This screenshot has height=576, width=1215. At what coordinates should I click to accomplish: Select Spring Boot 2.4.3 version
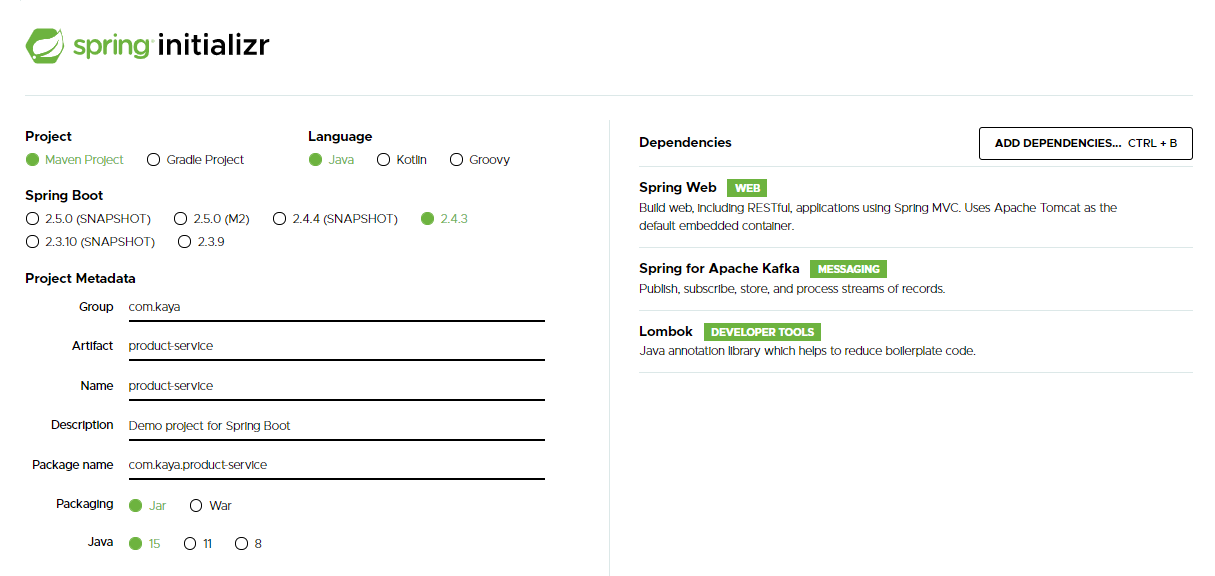[445, 219]
